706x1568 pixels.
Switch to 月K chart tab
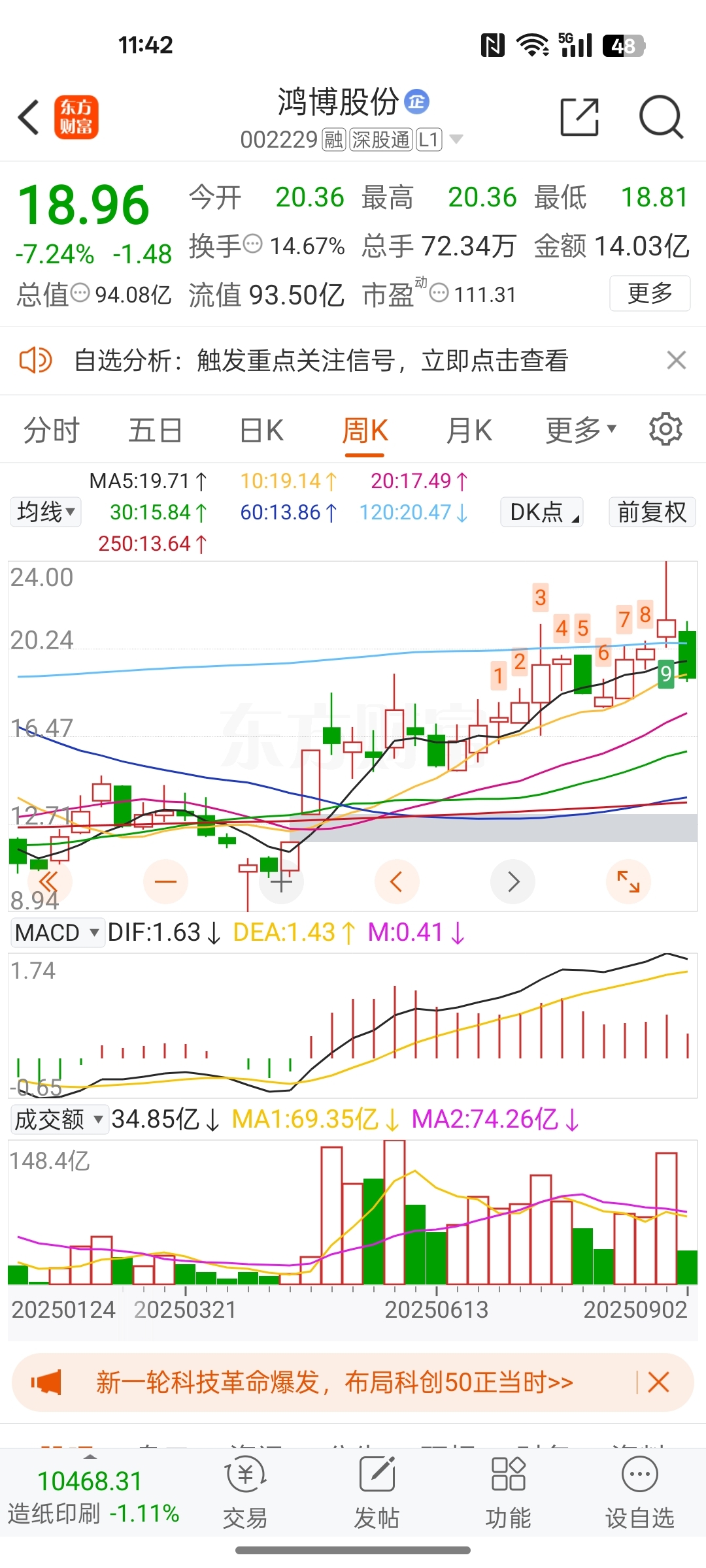pyautogui.click(x=469, y=431)
